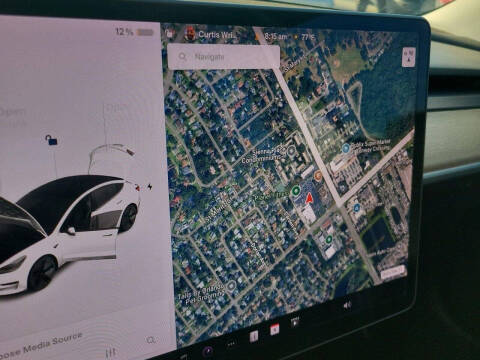480x360 pixels.
Task: Open the three-dots all apps launcher
Action: (x=231, y=343)
